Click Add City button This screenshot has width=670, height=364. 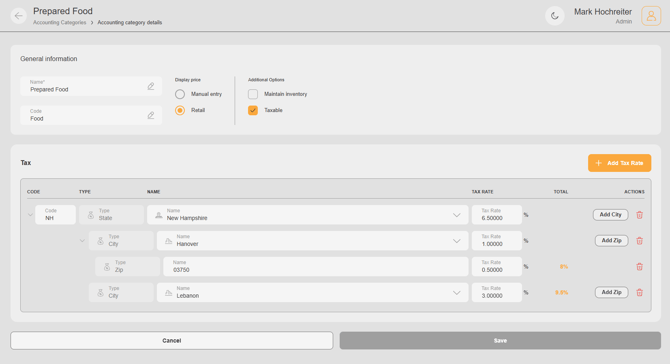pyautogui.click(x=610, y=215)
